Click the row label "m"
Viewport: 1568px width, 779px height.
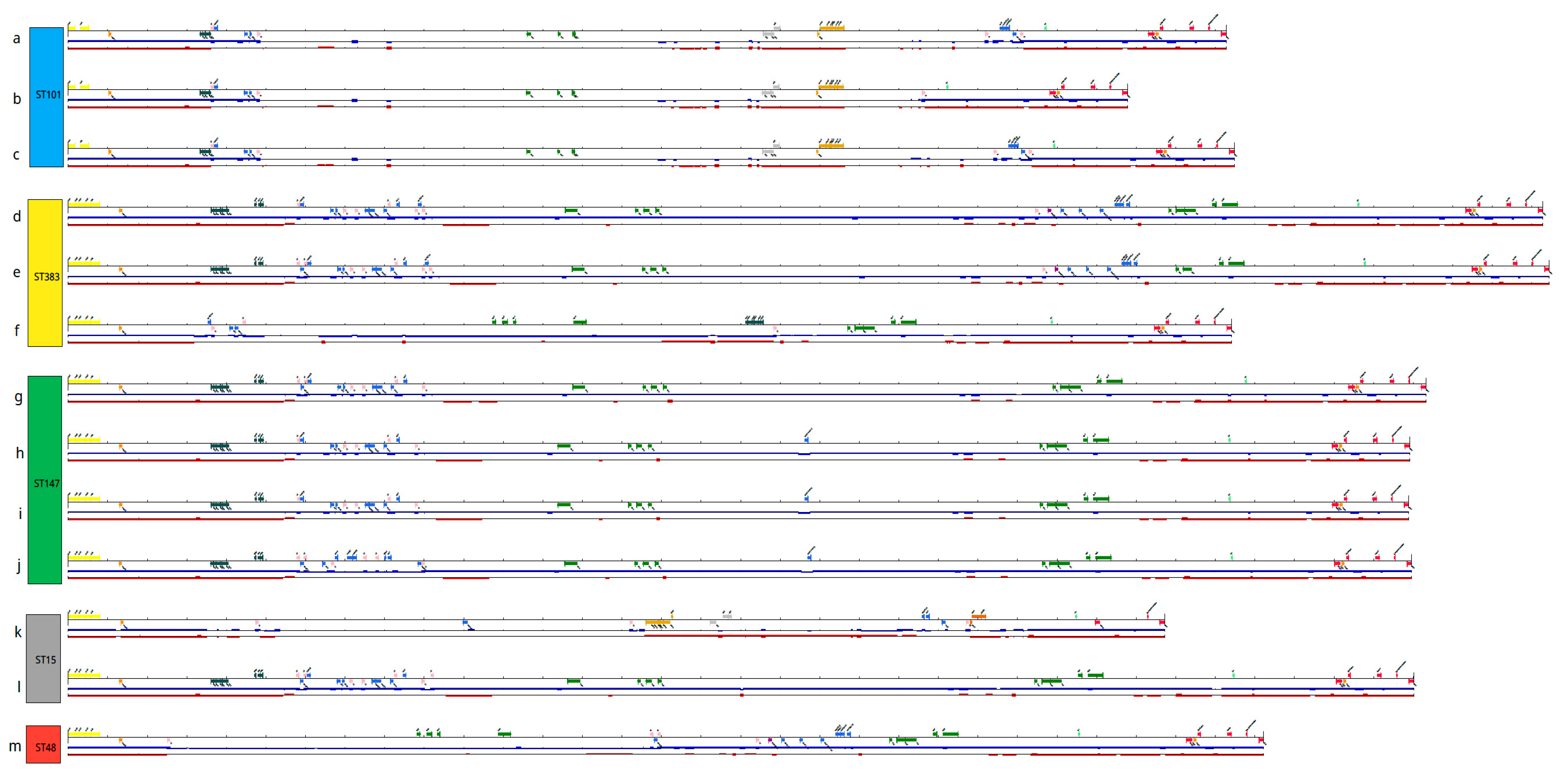(15, 746)
